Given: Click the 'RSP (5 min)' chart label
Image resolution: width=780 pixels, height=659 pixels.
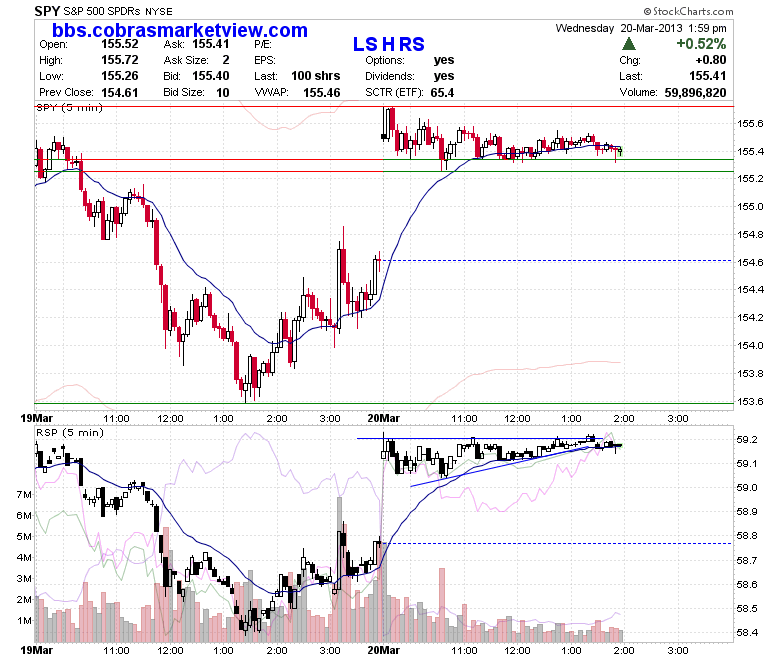Looking at the screenshot, I should 70,433.
